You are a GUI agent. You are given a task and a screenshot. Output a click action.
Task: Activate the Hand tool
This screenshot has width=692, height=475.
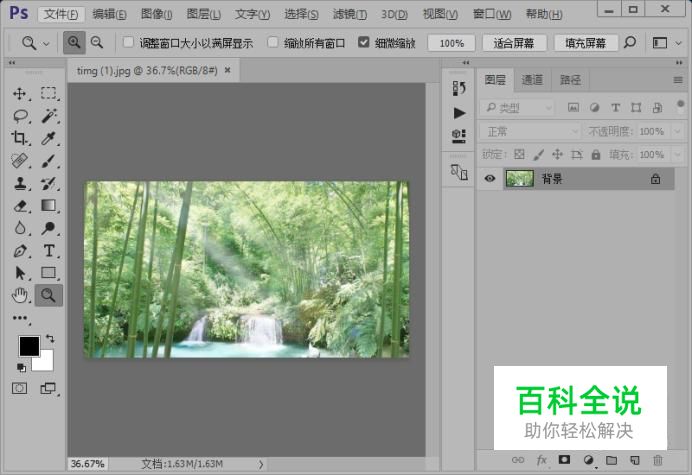pos(20,294)
